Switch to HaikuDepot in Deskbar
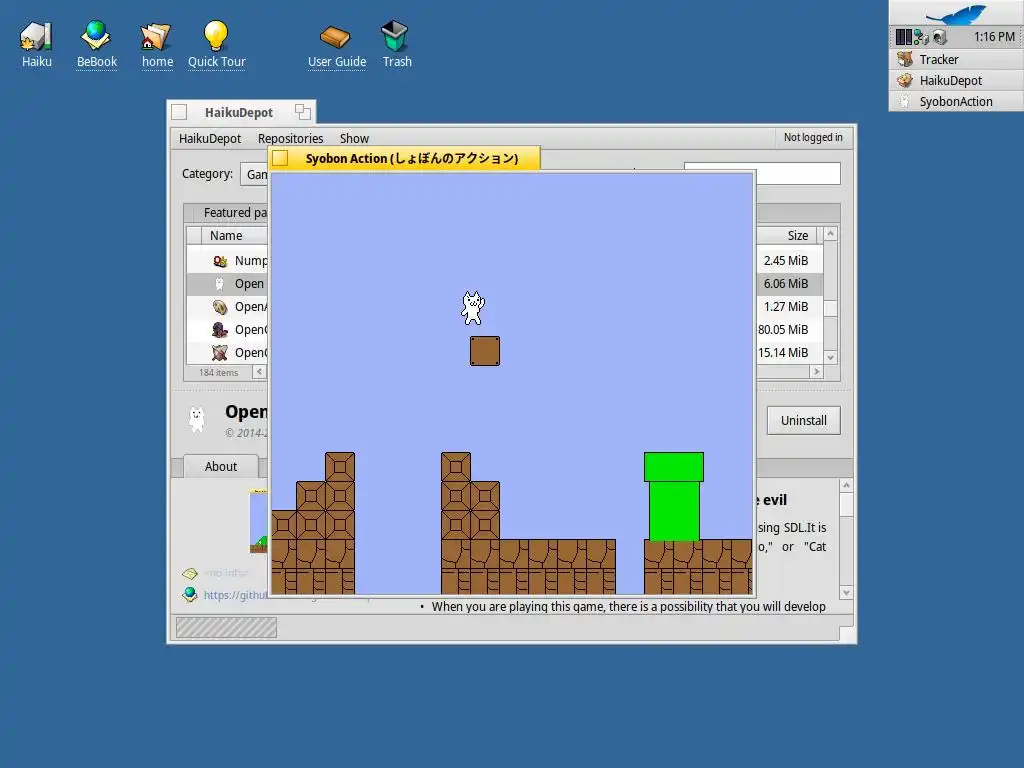Screen dimensions: 1024x768 (956, 80)
